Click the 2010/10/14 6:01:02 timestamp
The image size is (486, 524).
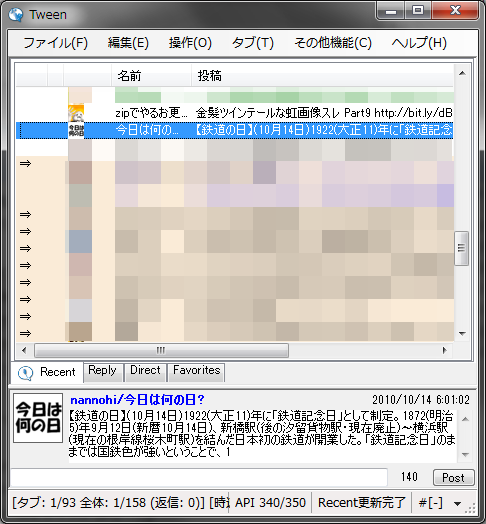pyautogui.click(x=421, y=399)
